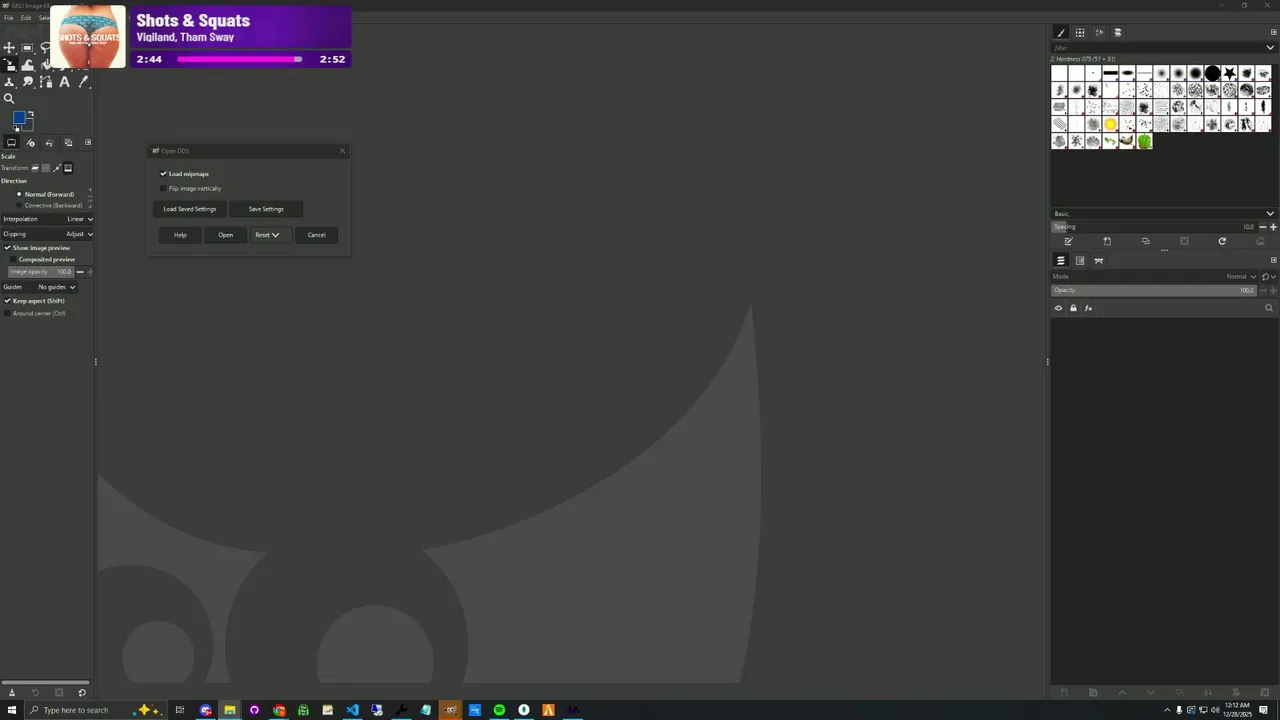Click the Save Settings button
1280x720 pixels.
(266, 209)
